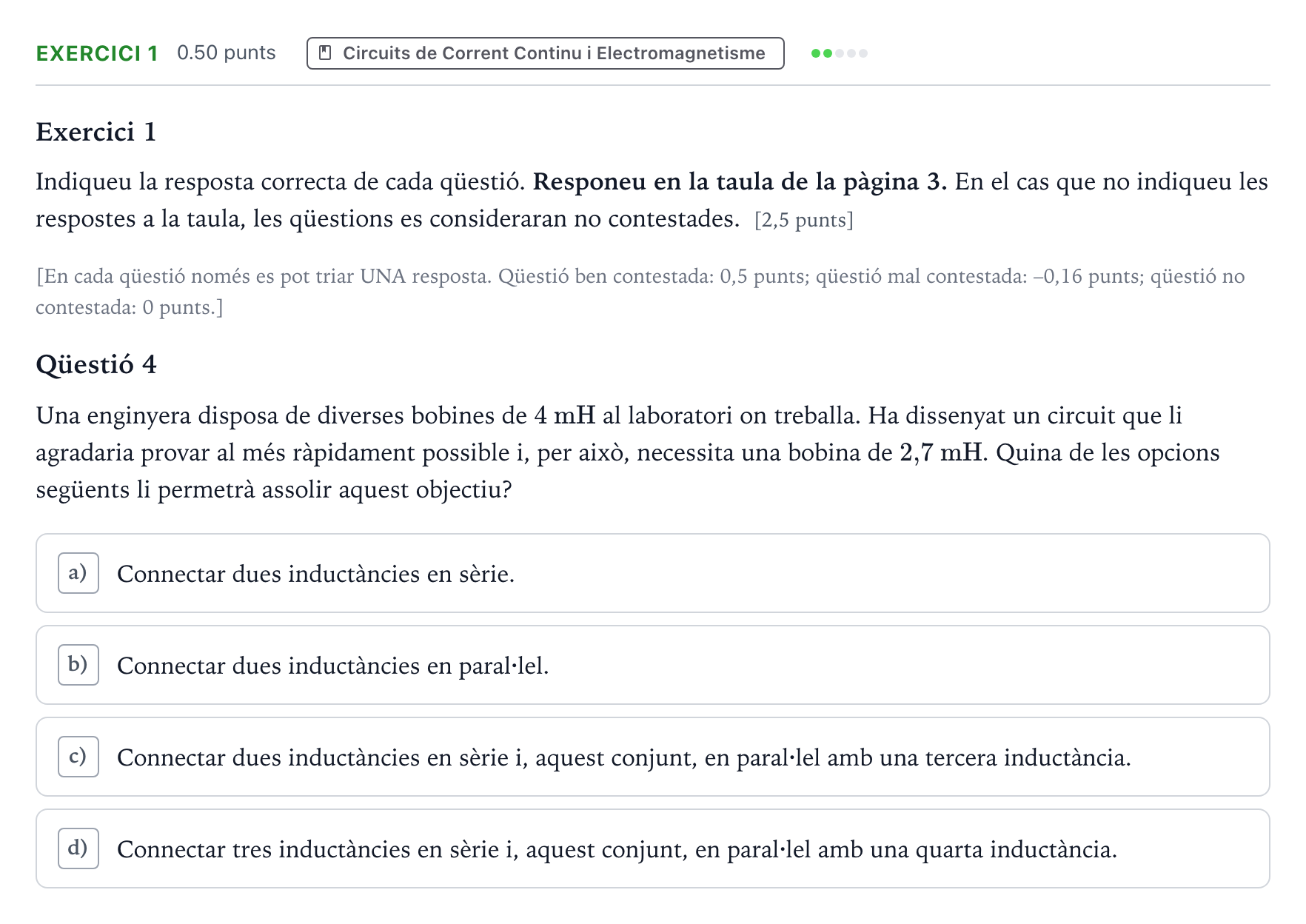Click the question text about 2,7 mH bobina

628,452
